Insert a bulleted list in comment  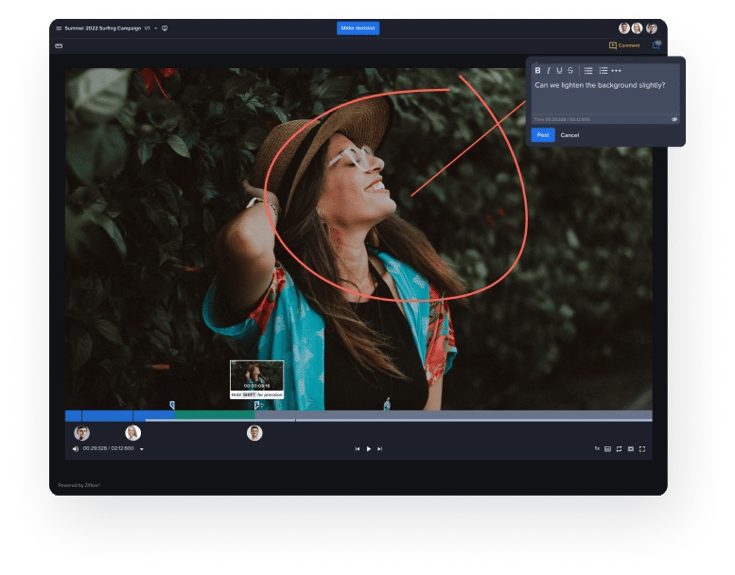pyautogui.click(x=588, y=71)
